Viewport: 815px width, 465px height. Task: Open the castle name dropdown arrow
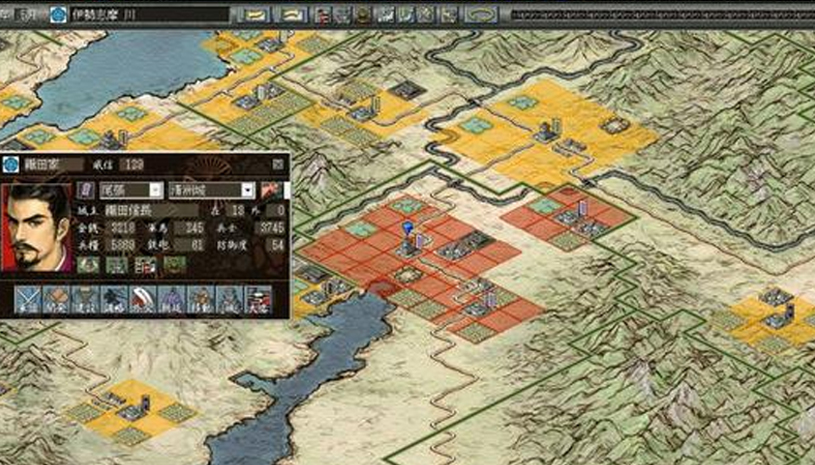coord(247,189)
